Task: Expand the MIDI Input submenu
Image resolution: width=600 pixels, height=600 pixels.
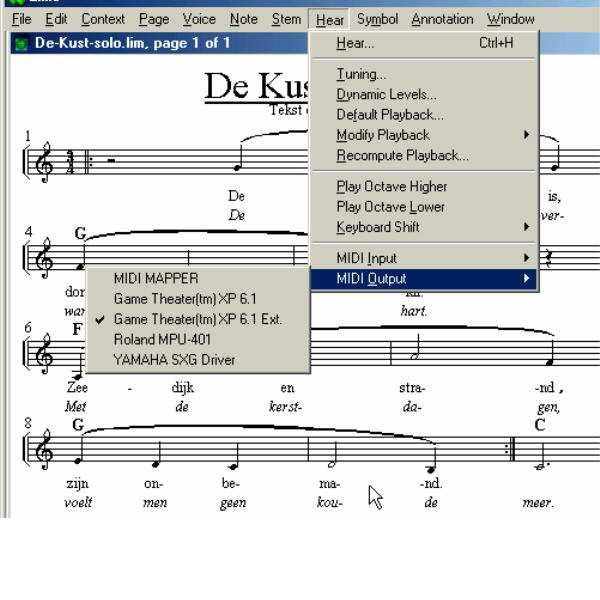Action: tap(424, 258)
